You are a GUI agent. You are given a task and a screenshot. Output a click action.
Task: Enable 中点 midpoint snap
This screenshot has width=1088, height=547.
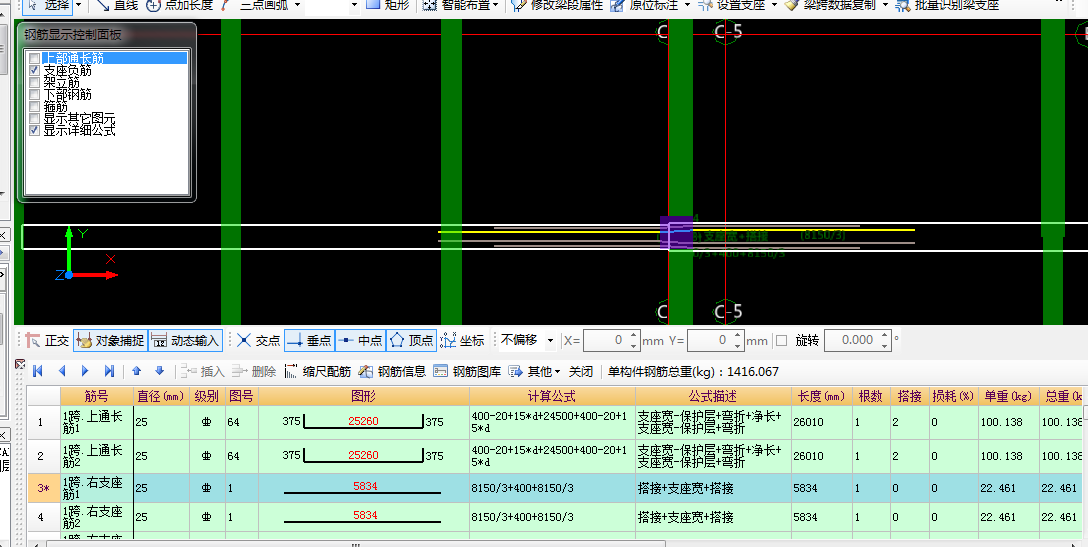360,340
